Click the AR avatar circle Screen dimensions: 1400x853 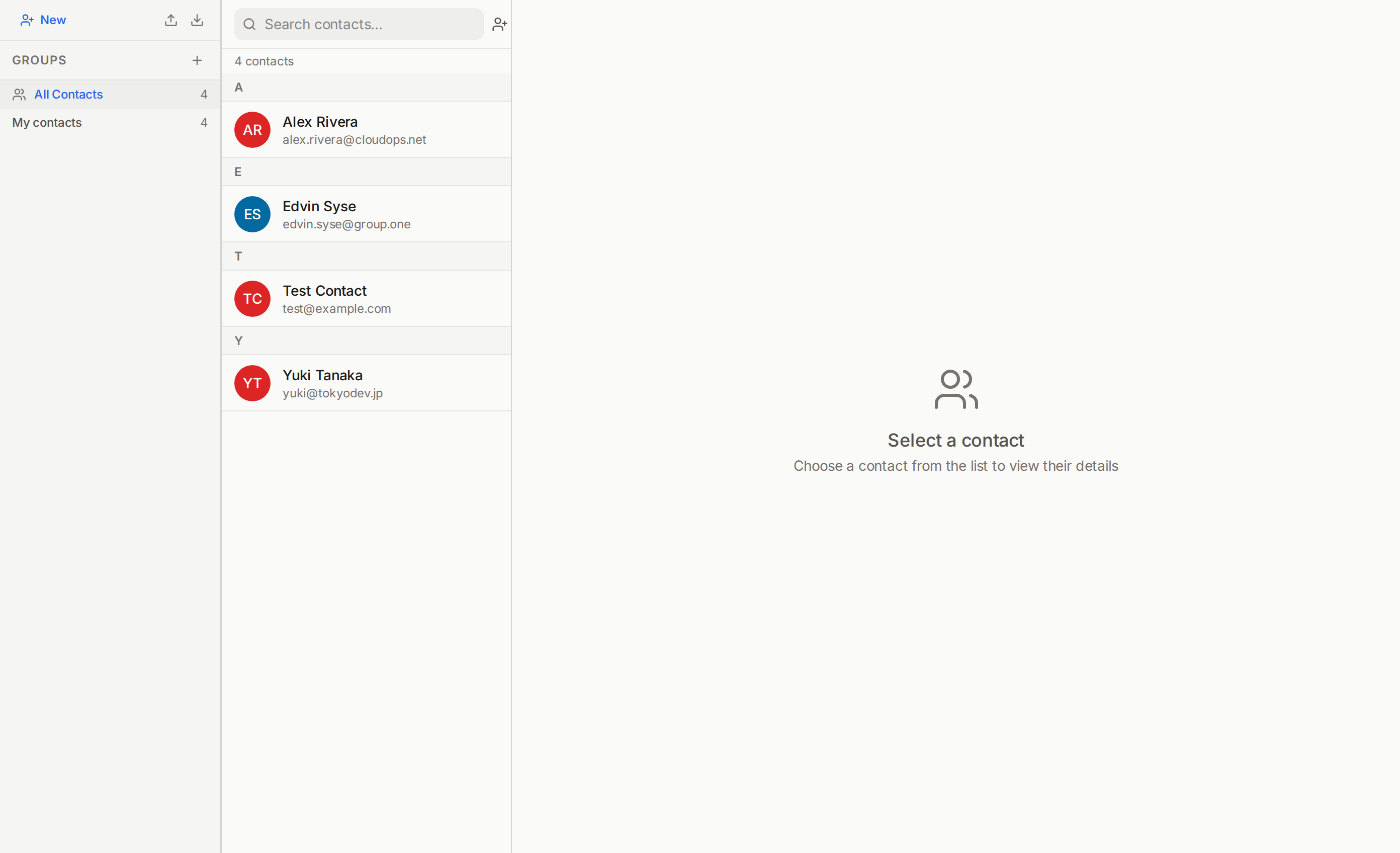pyautogui.click(x=252, y=130)
